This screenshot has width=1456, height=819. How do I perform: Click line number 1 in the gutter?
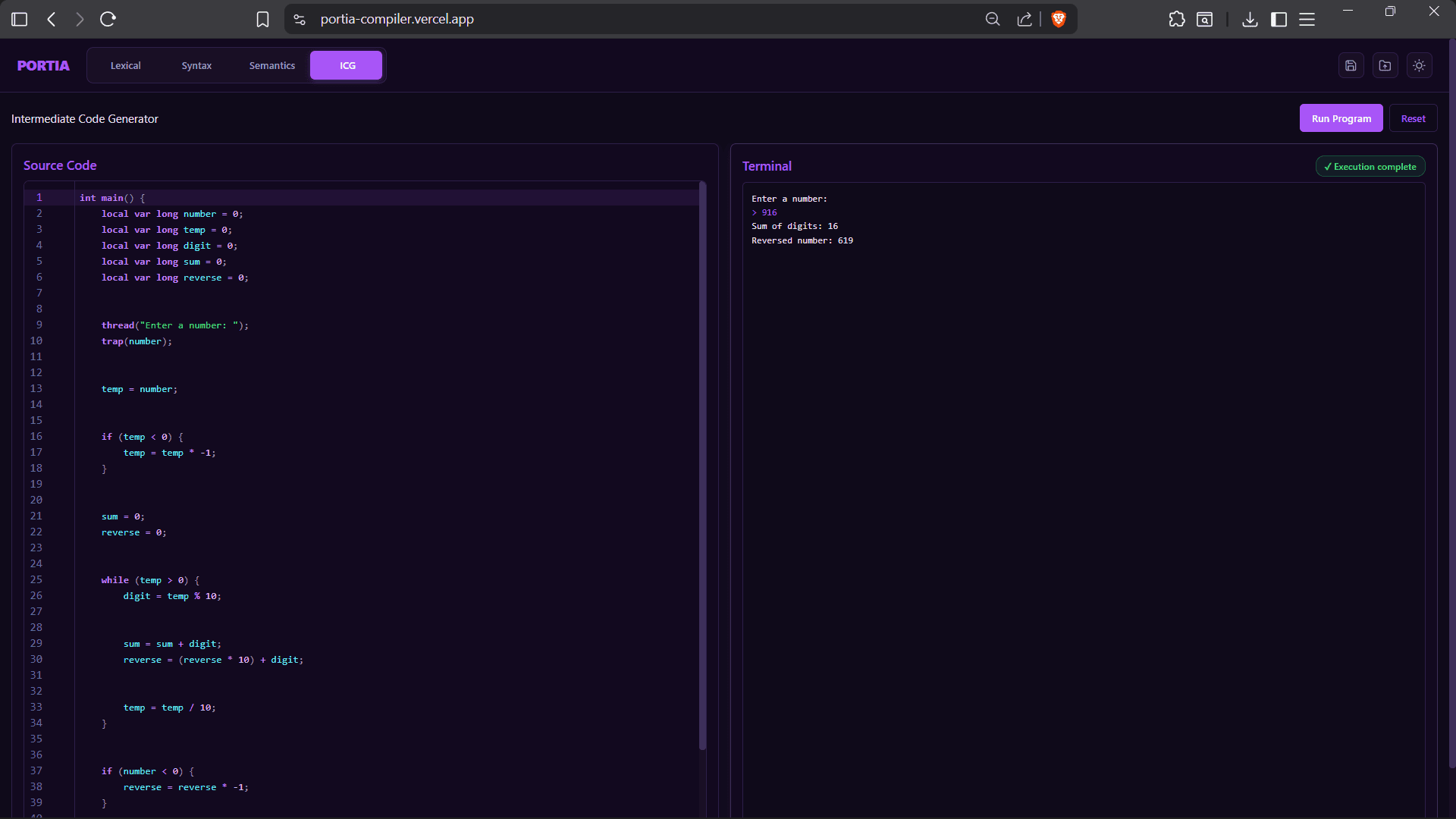pos(39,197)
